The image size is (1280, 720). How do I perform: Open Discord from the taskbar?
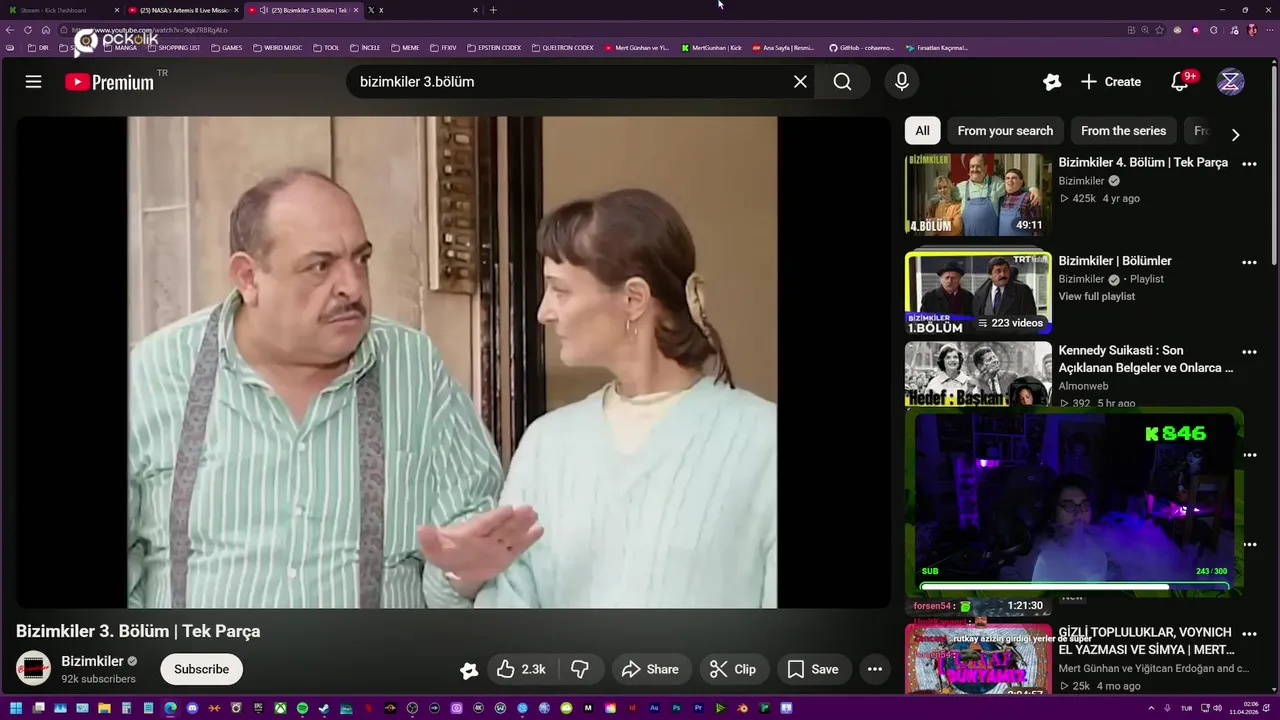pyautogui.click(x=192, y=708)
